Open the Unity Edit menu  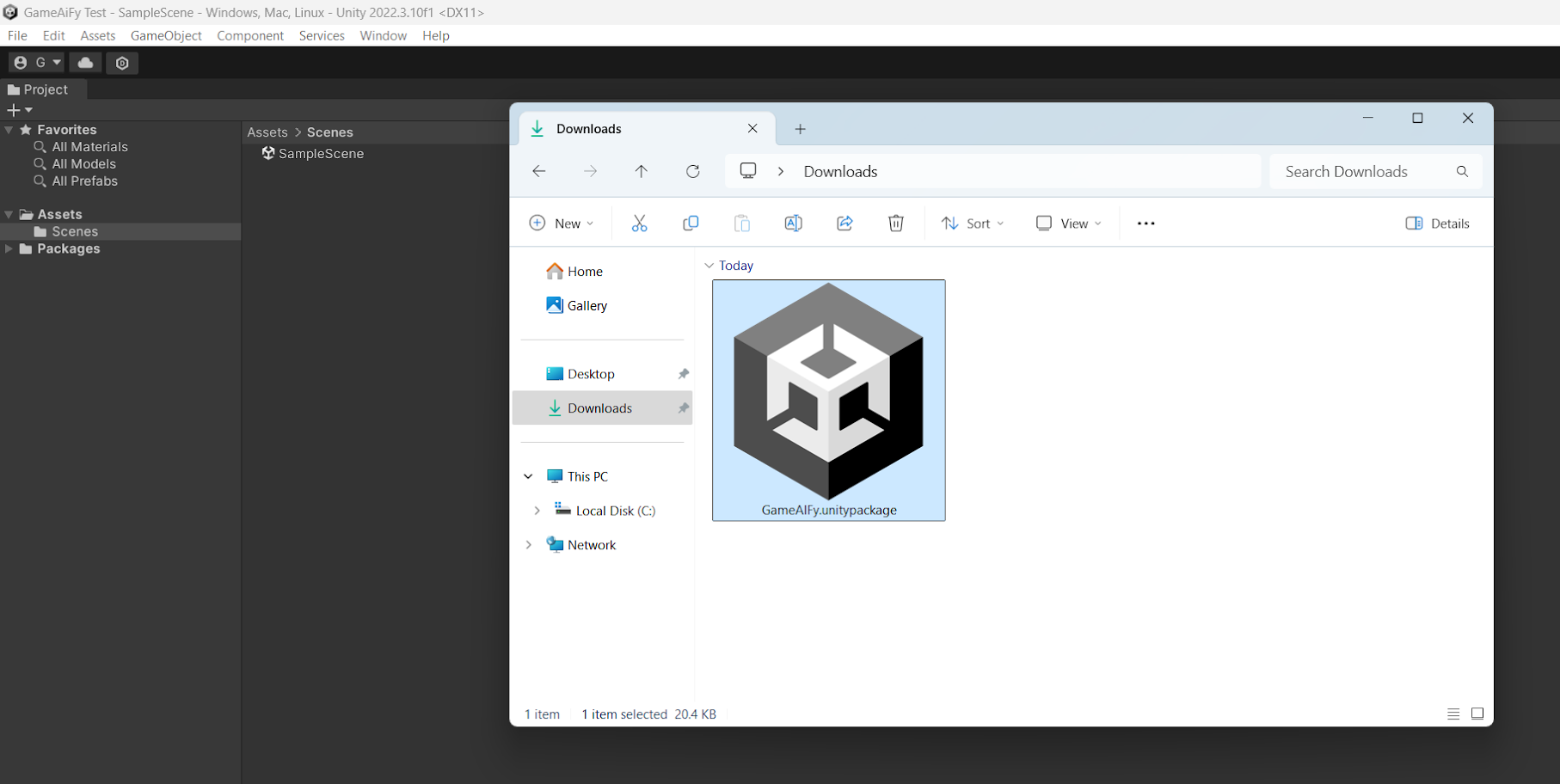[54, 35]
